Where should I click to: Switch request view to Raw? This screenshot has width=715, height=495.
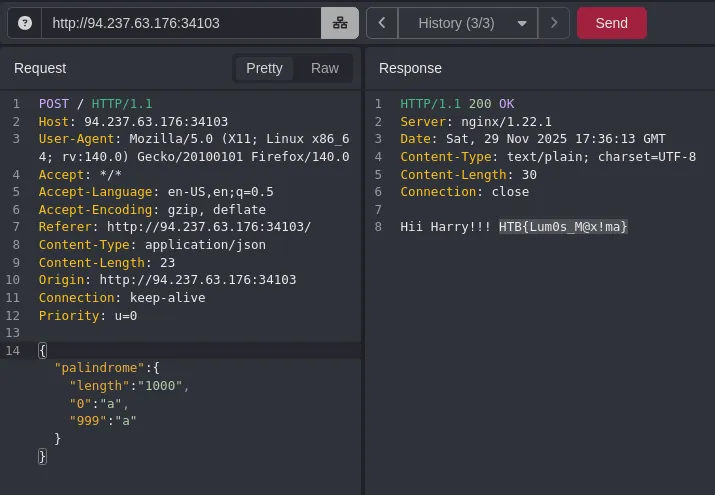point(325,68)
